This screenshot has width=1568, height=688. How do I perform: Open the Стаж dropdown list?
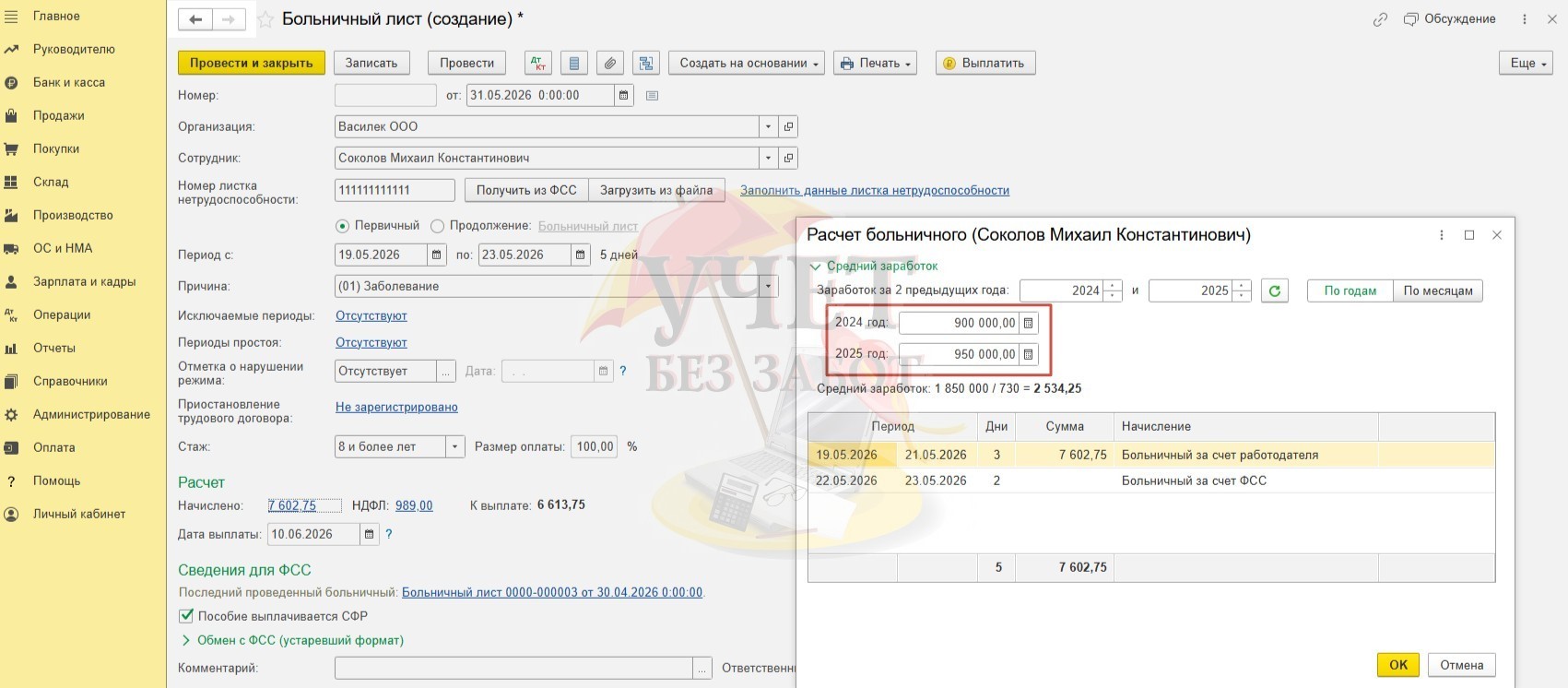pos(454,446)
